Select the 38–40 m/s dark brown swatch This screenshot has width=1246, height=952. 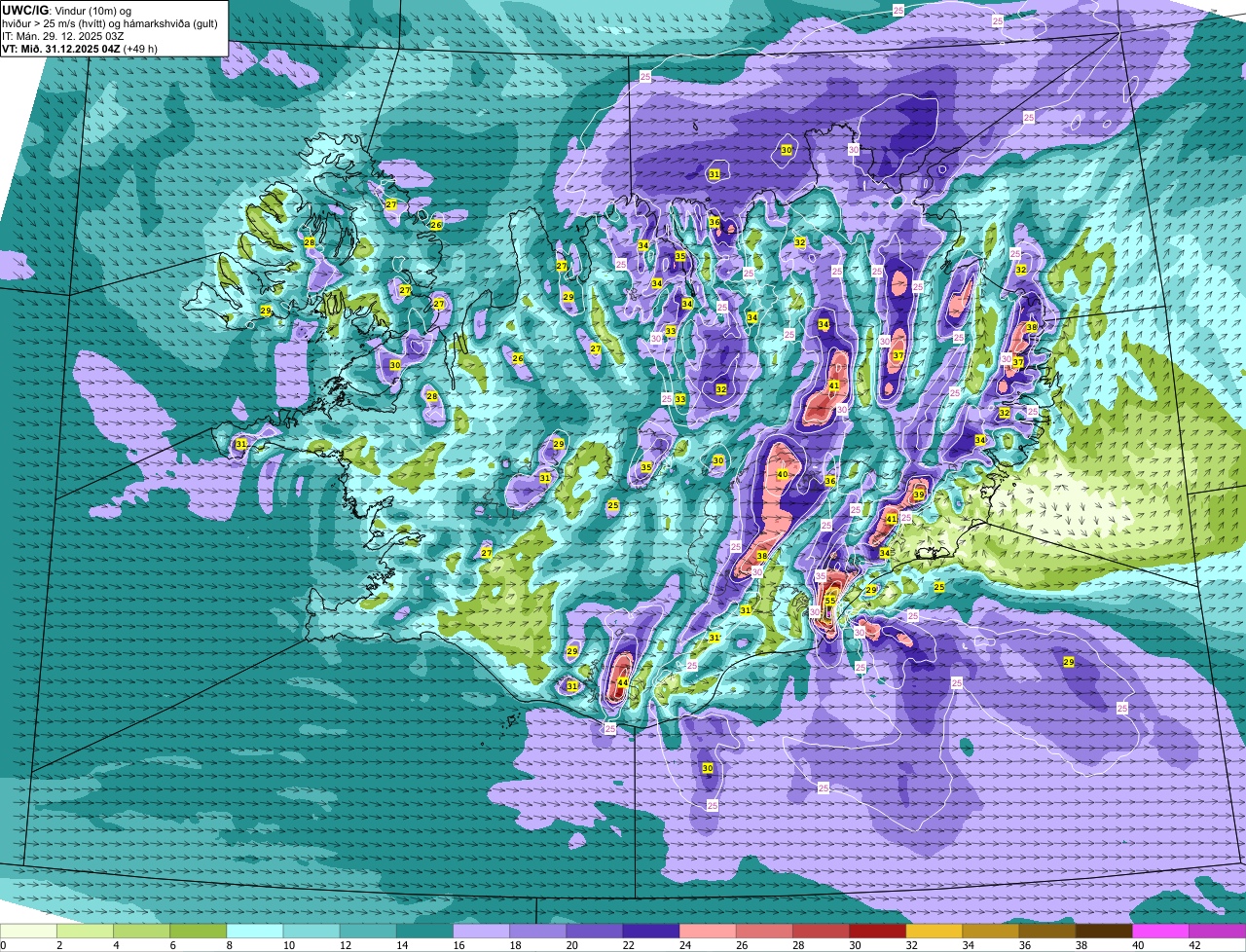[x=1104, y=932]
